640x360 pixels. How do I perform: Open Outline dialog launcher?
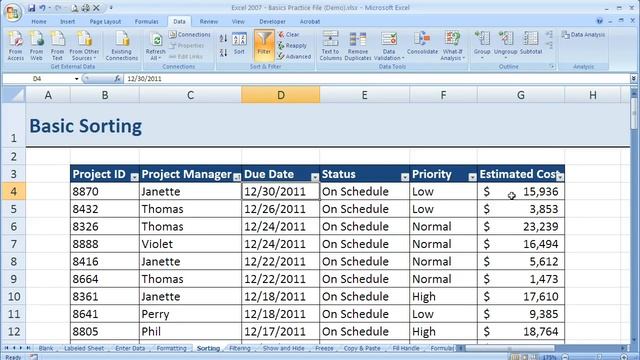[x=551, y=67]
